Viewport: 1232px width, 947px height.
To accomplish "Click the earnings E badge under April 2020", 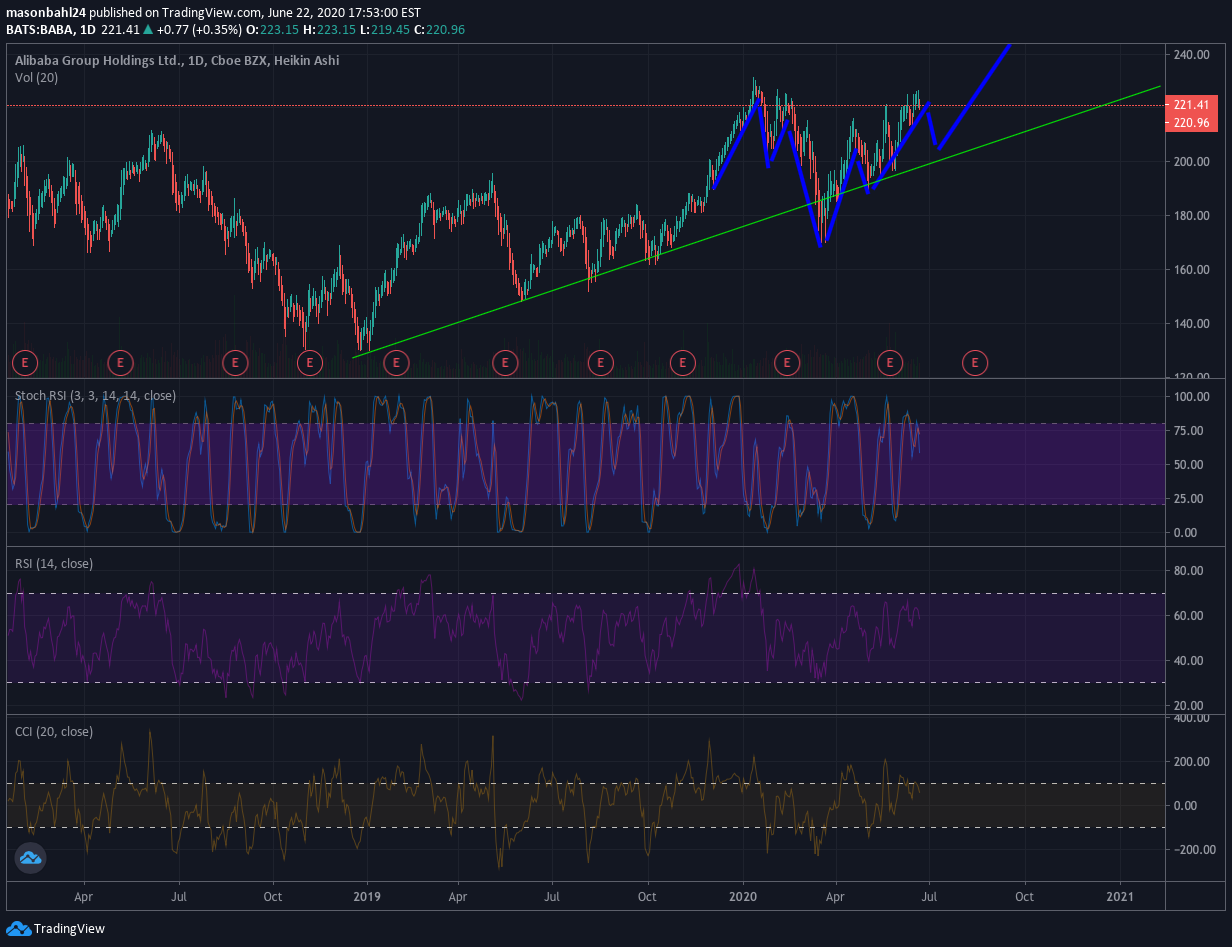I will (x=890, y=362).
